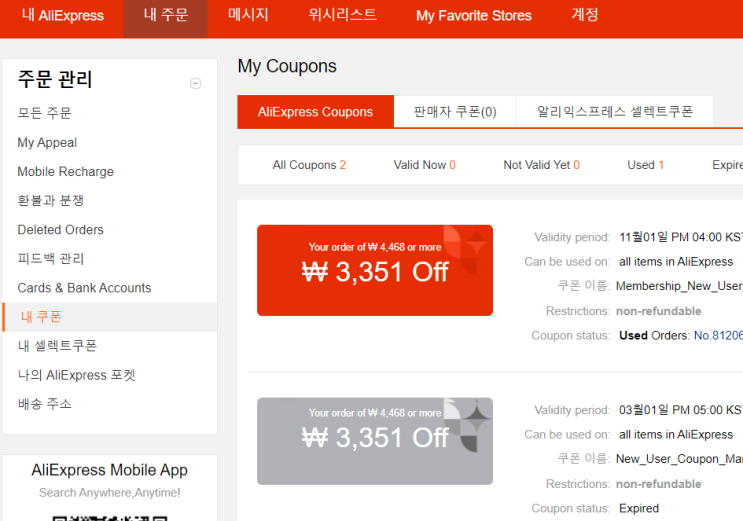Show All Coupons filter

click(x=309, y=165)
